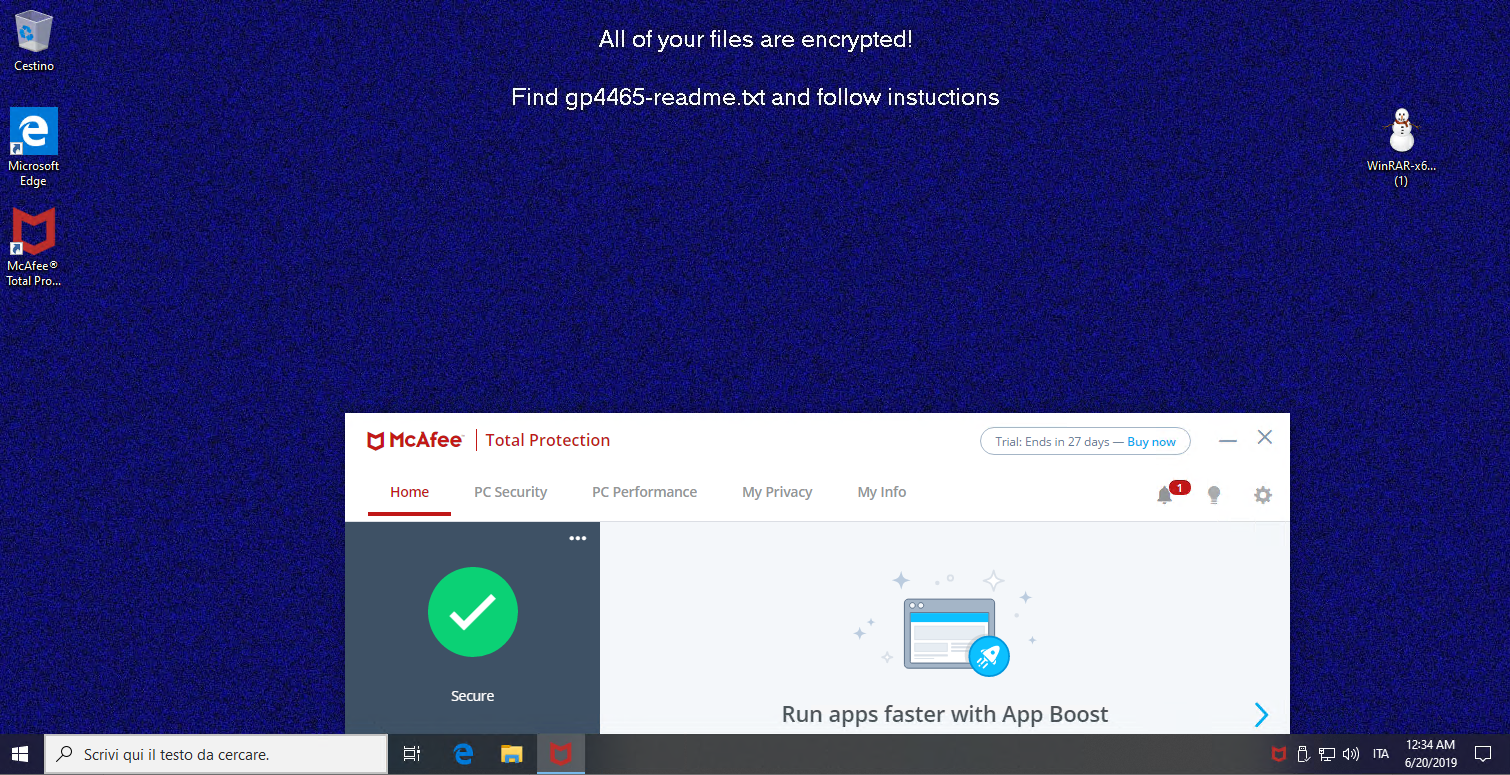Click the Buy now link

tap(1151, 442)
